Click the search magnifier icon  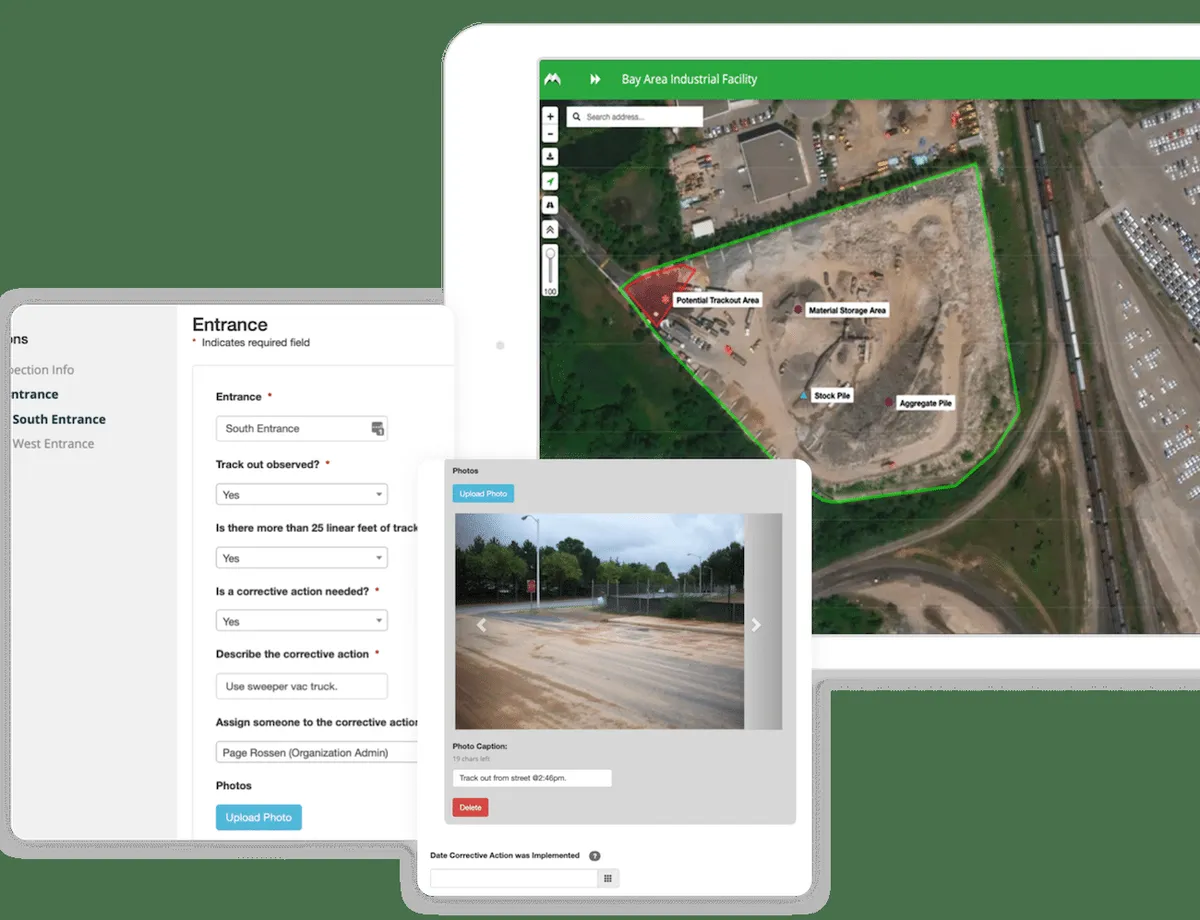[x=576, y=117]
